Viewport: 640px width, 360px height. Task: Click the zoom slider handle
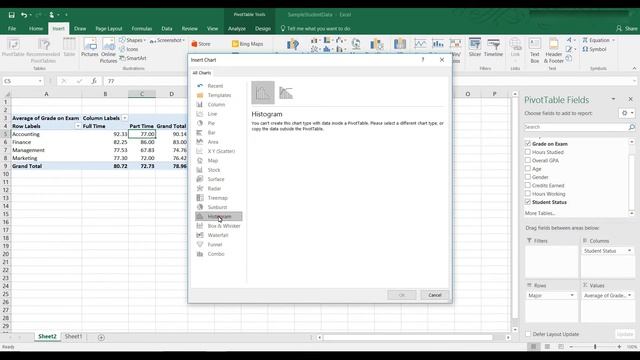[595, 347]
